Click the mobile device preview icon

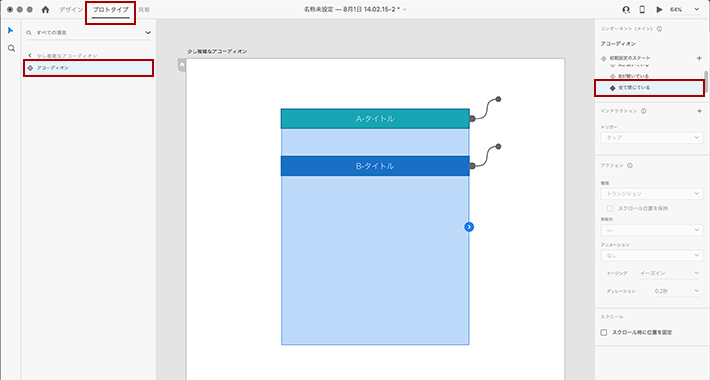(x=642, y=10)
